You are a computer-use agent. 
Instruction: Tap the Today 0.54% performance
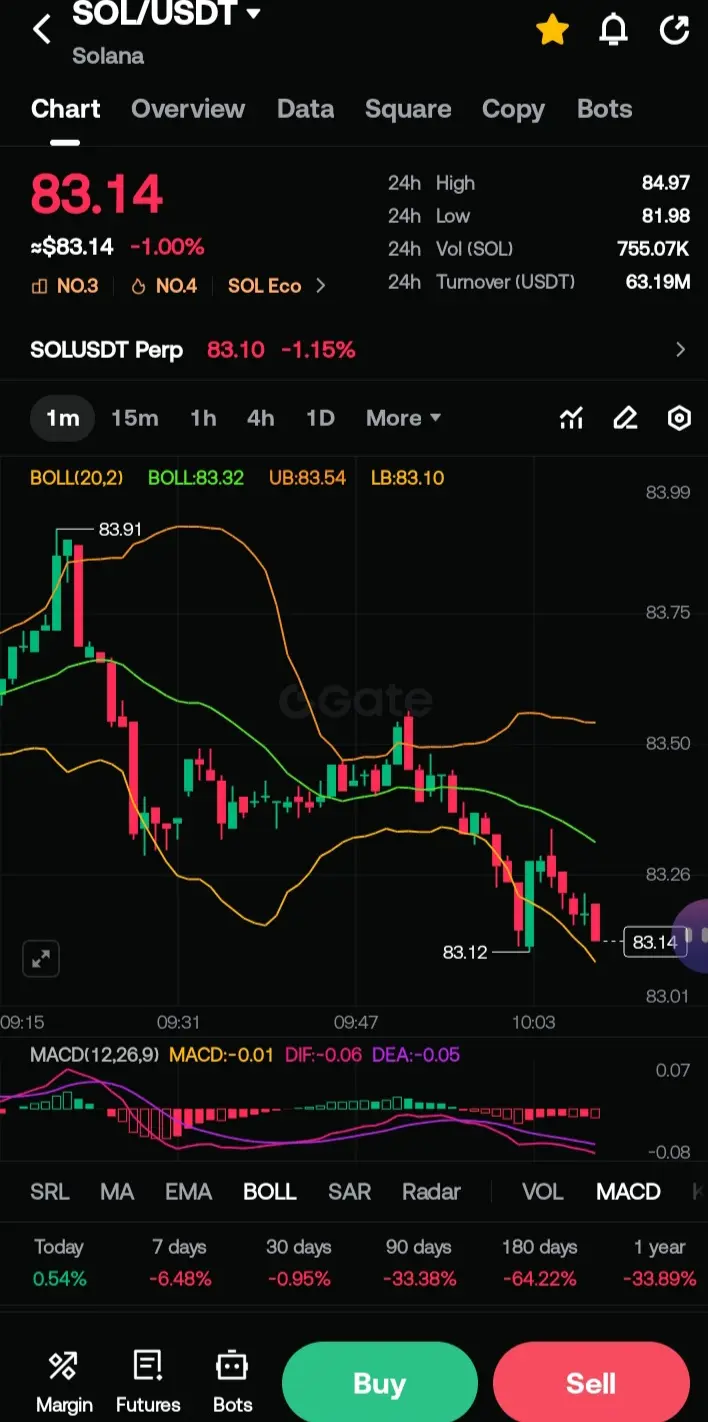coord(59,1262)
